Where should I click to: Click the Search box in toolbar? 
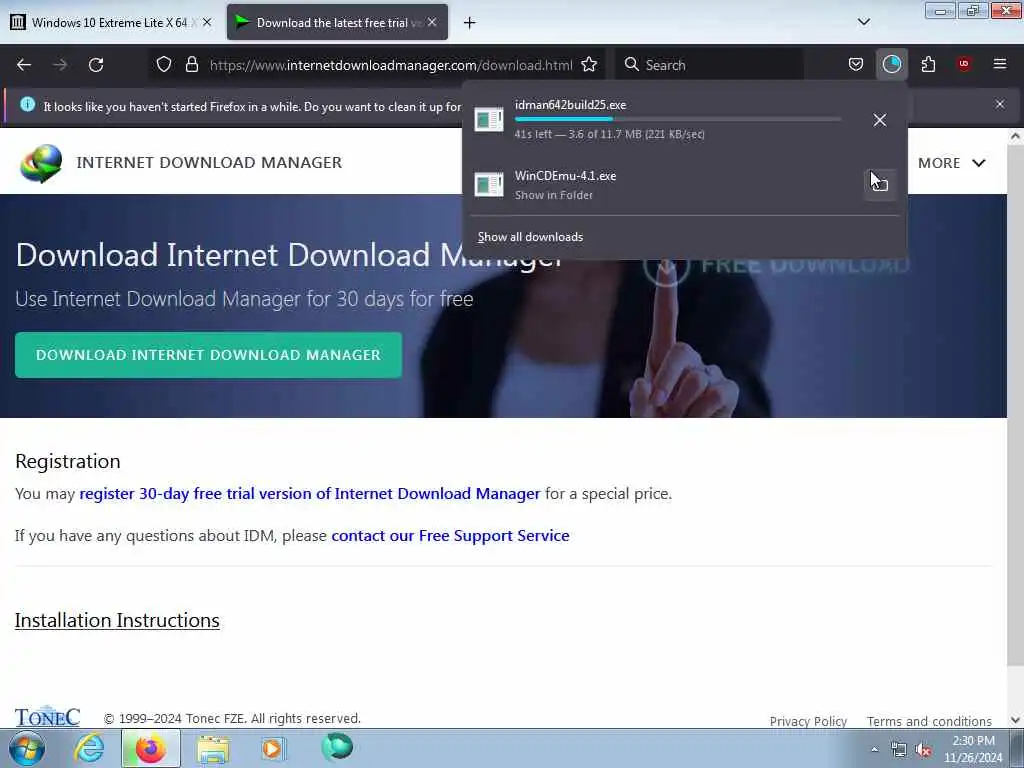tap(709, 65)
